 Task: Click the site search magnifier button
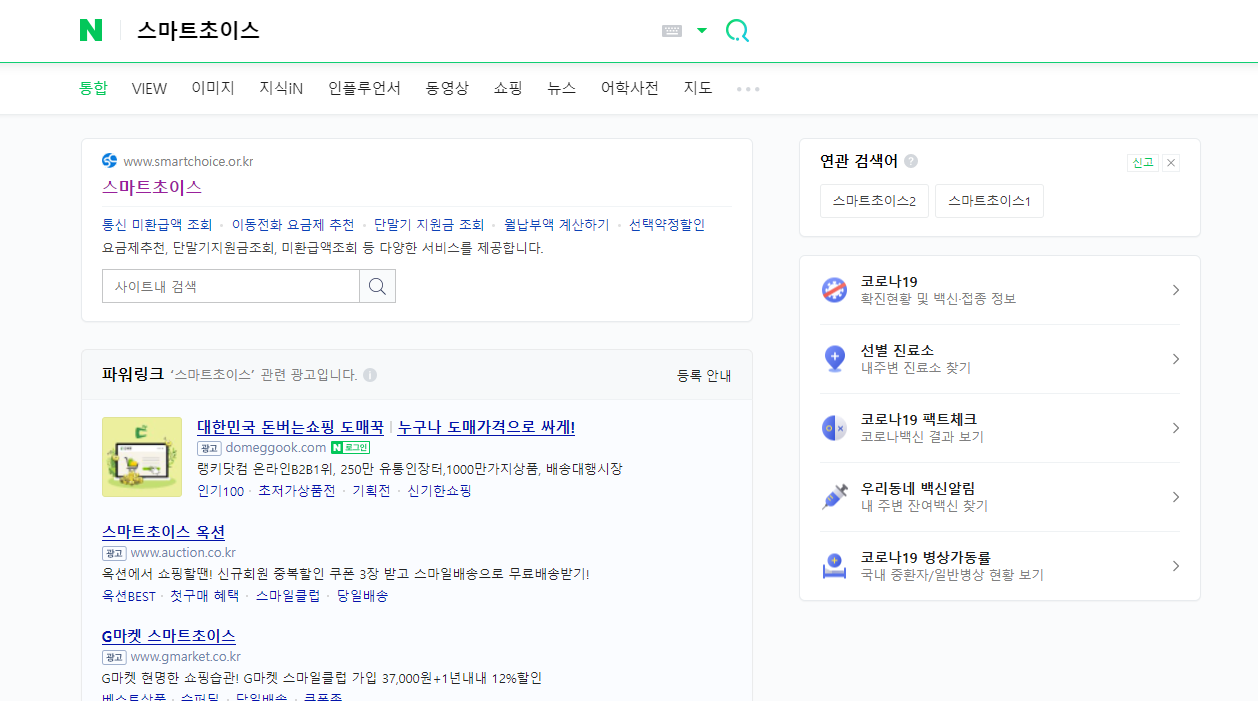click(x=377, y=286)
